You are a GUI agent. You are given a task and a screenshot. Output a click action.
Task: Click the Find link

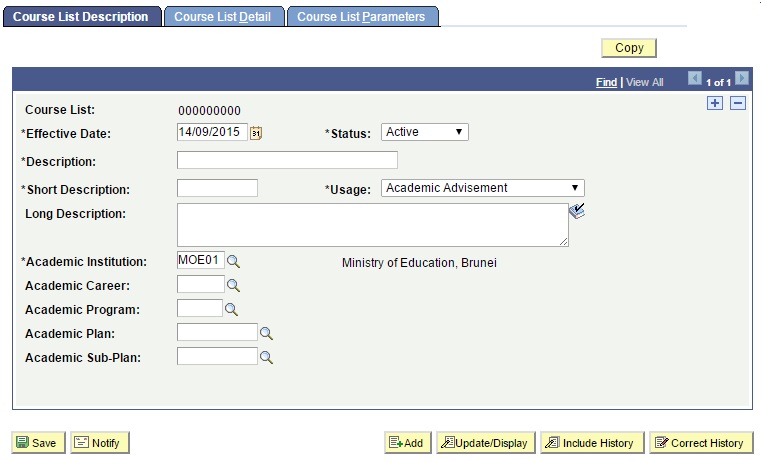(606, 82)
